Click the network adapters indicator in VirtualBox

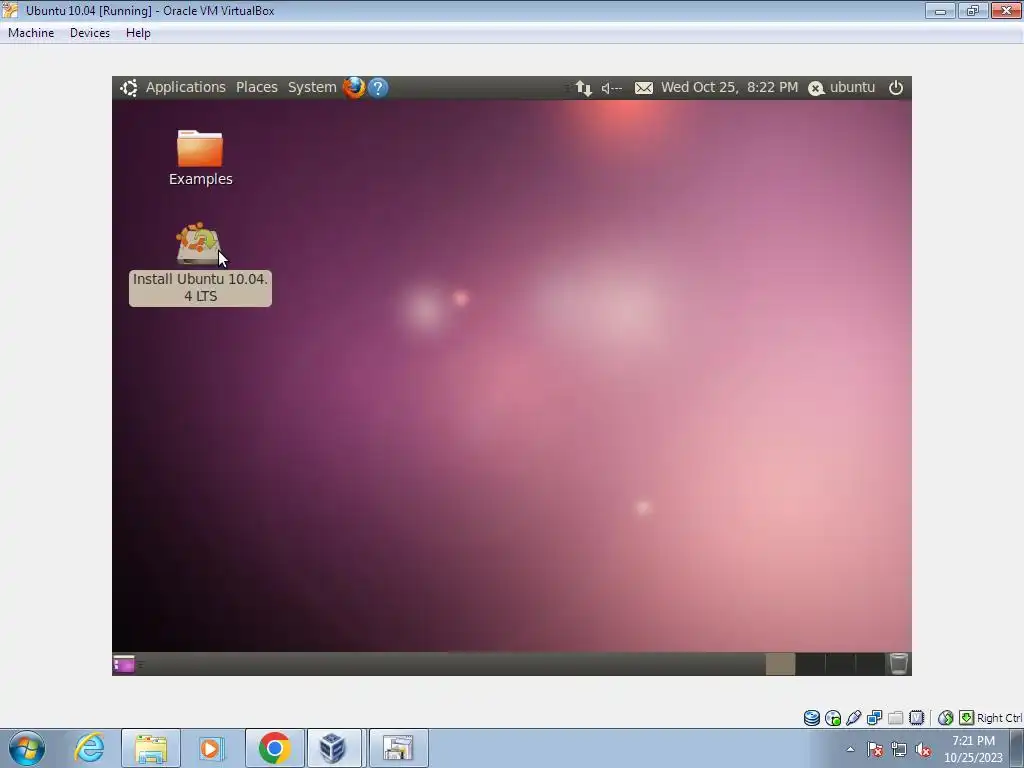pyautogui.click(x=874, y=718)
